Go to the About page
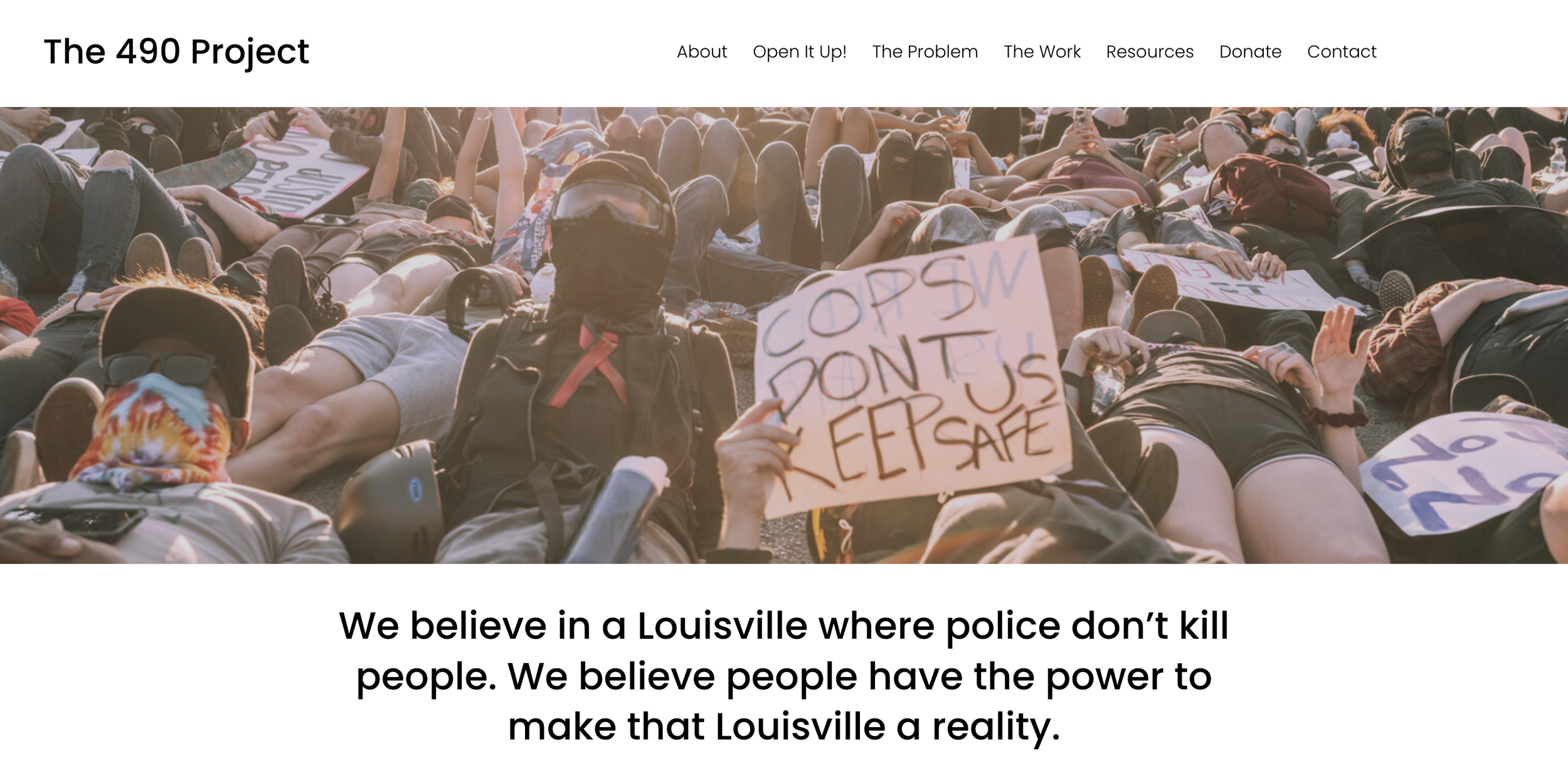The width and height of the screenshot is (1568, 783). (x=702, y=51)
